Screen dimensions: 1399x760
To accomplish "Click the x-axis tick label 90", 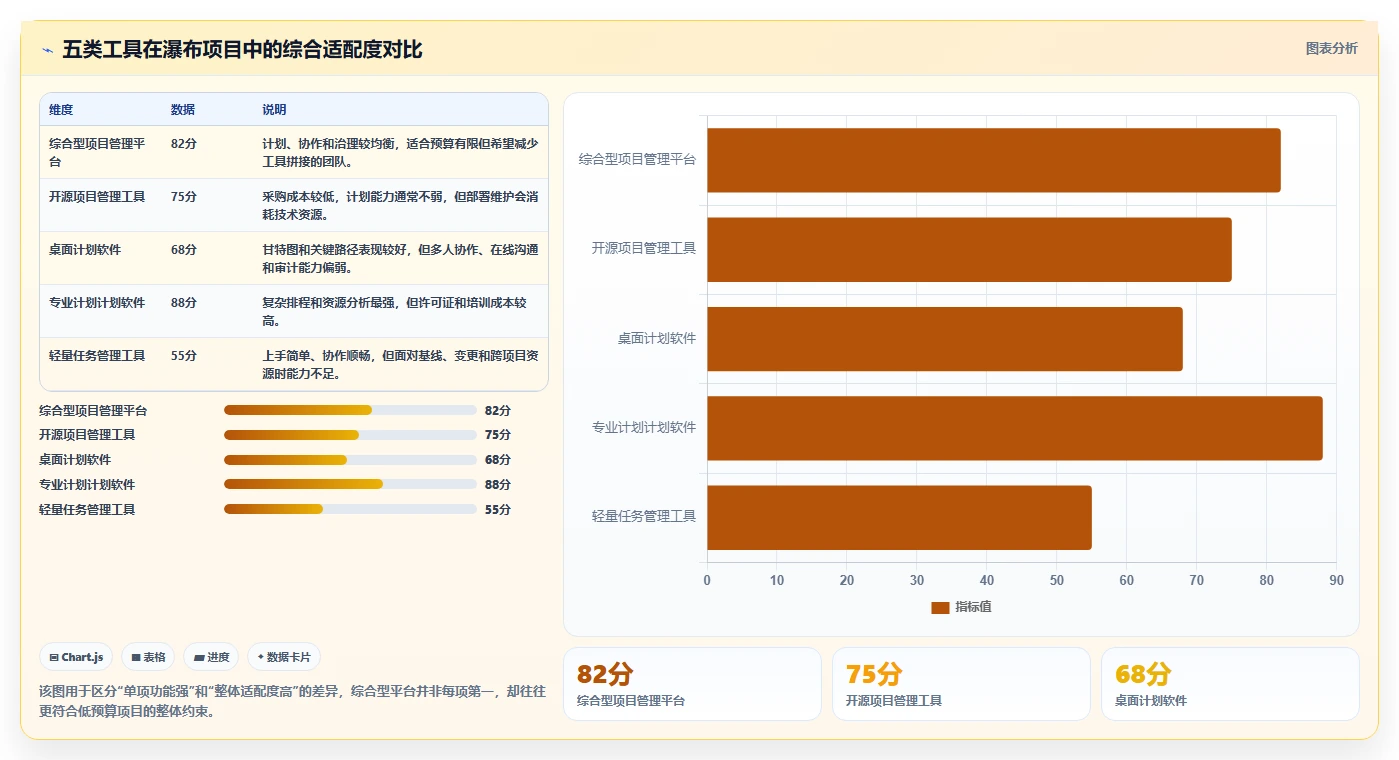I will [1336, 581].
